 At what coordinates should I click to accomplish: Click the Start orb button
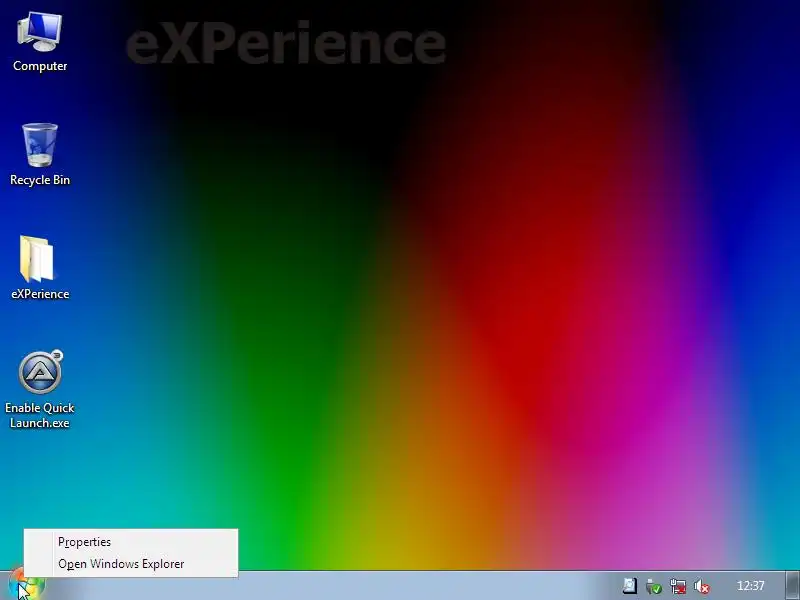pos(27,586)
